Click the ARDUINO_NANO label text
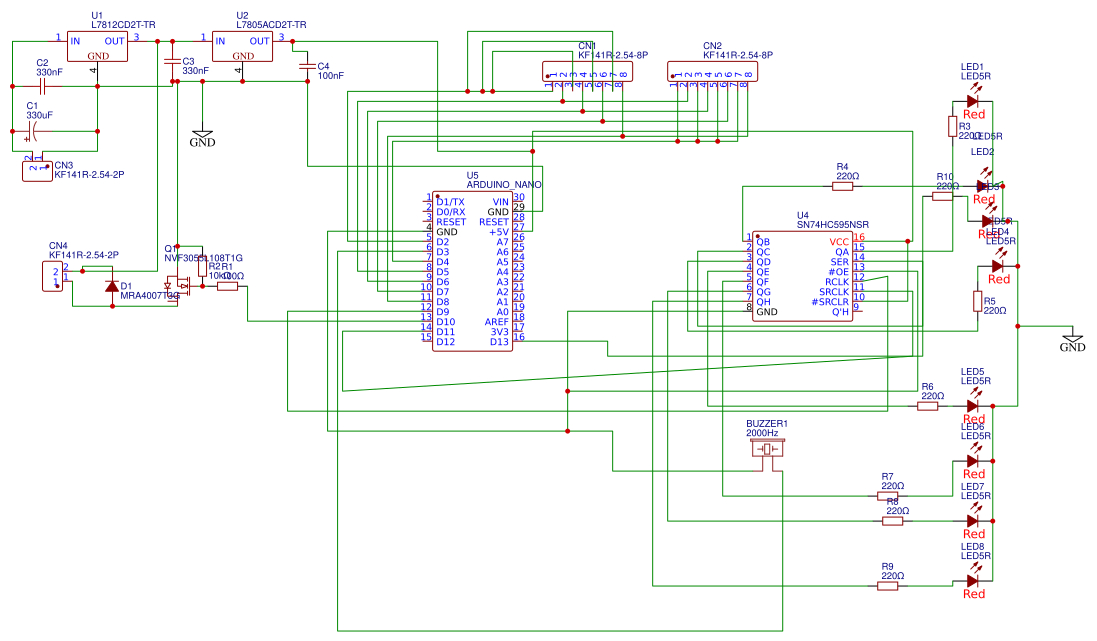Screen dimensions: 1097x641 coord(504,185)
